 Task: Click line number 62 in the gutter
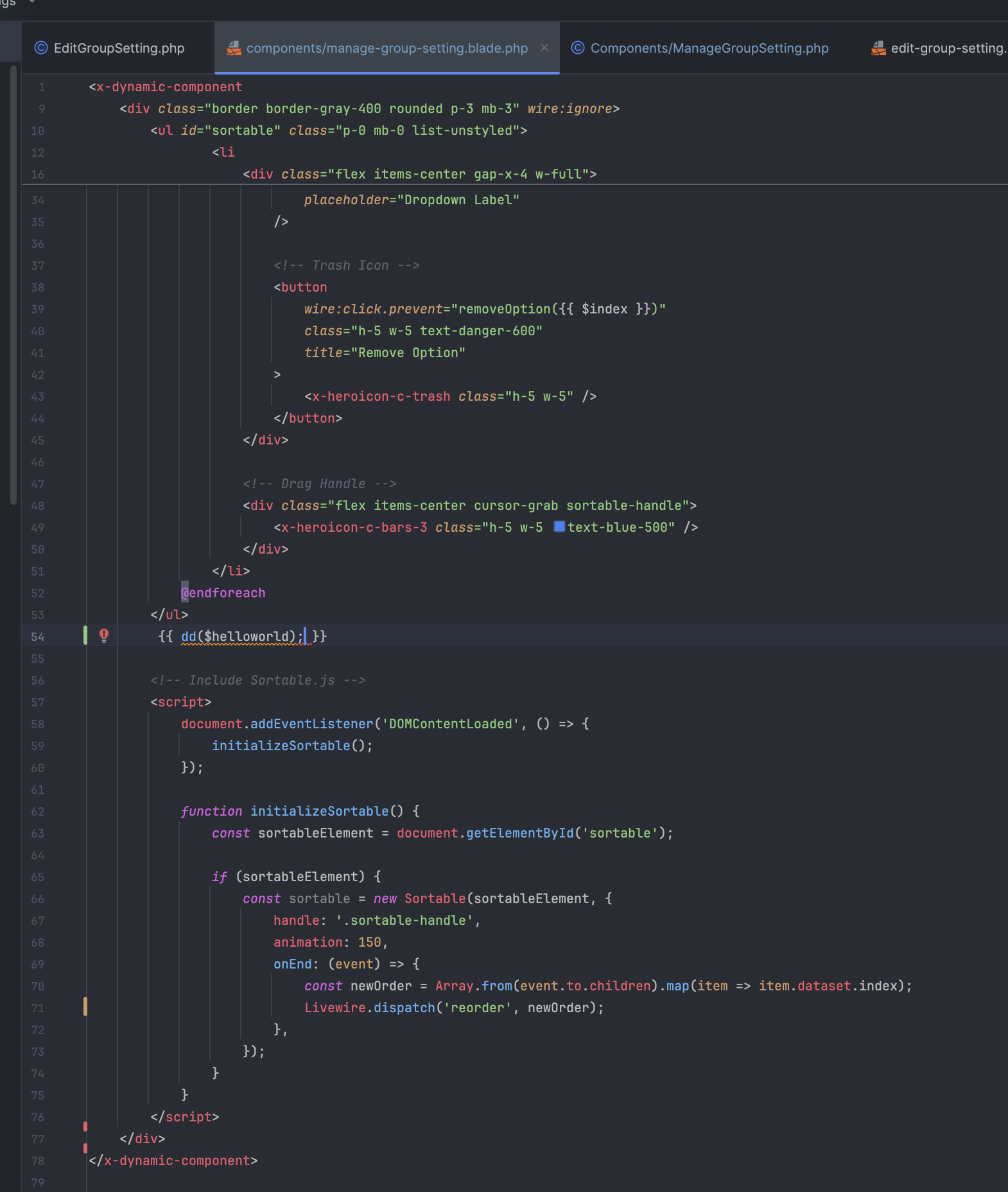[x=38, y=811]
